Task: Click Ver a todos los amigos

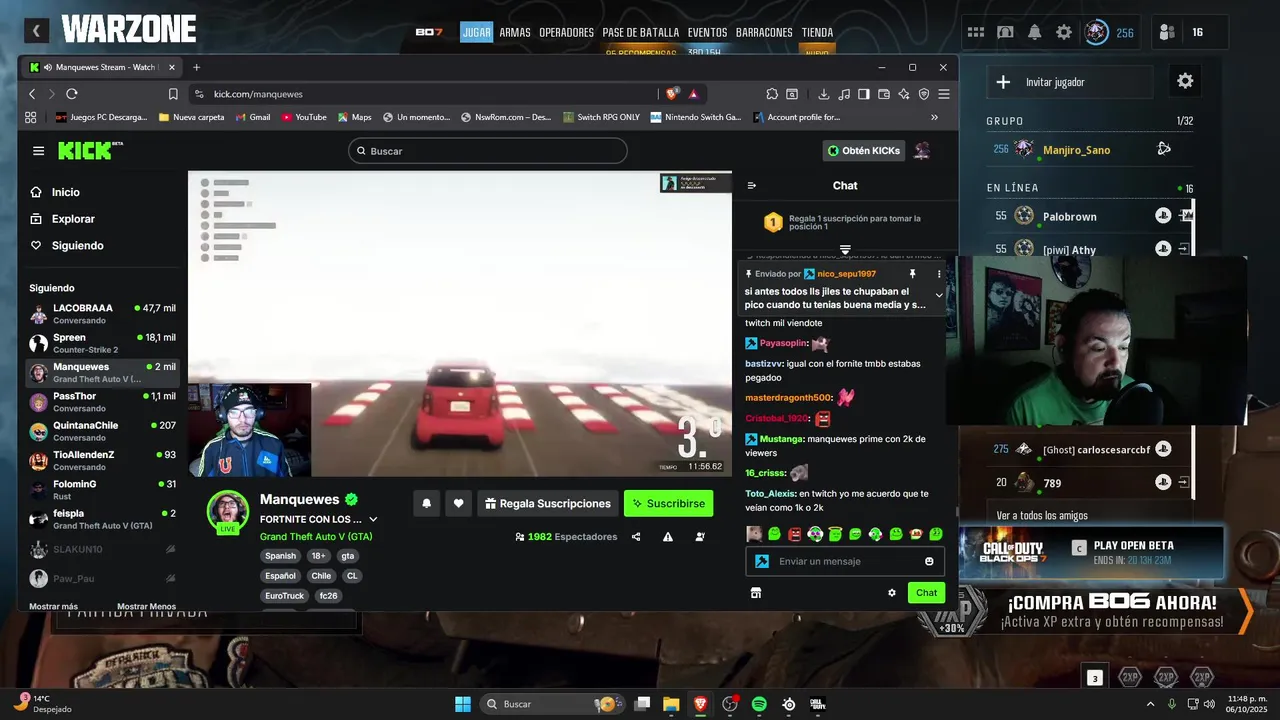Action: [x=1042, y=515]
